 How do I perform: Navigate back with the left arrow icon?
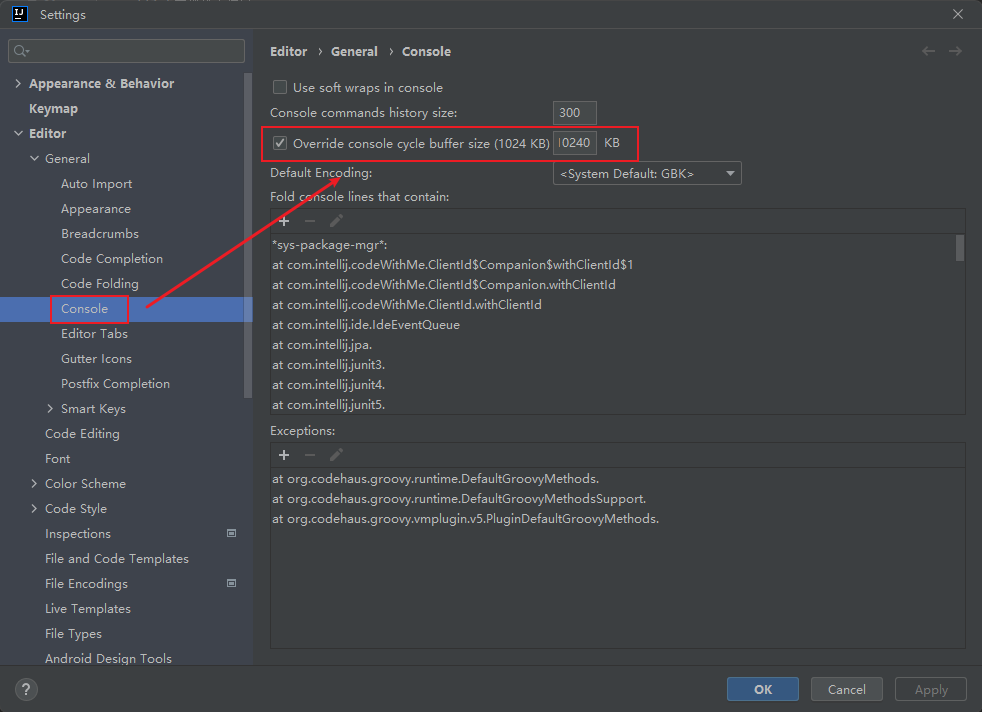(x=928, y=51)
